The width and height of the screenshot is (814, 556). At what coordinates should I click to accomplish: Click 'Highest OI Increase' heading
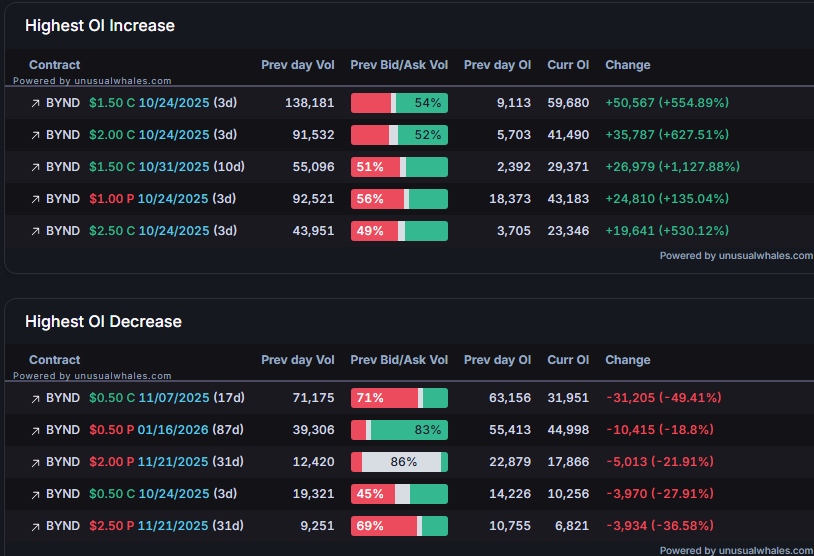[x=100, y=25]
